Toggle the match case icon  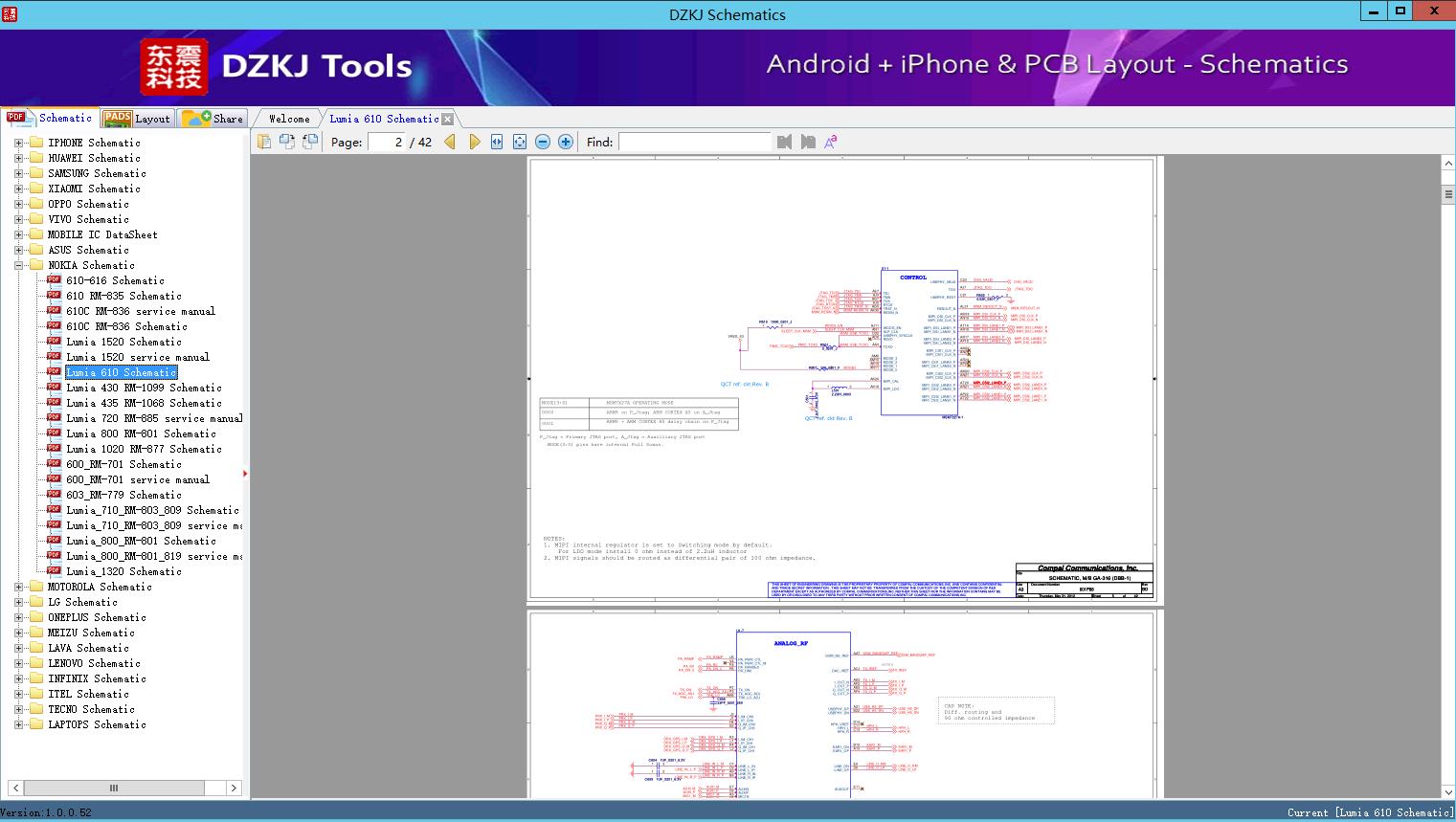831,142
